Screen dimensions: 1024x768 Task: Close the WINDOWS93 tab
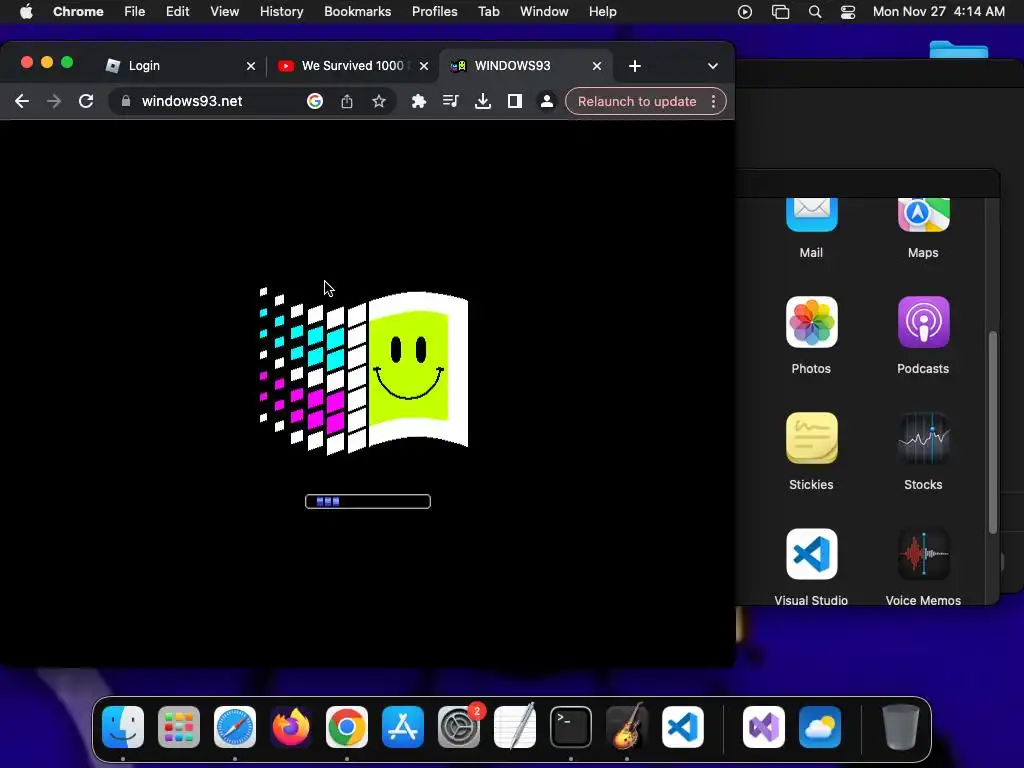597,66
